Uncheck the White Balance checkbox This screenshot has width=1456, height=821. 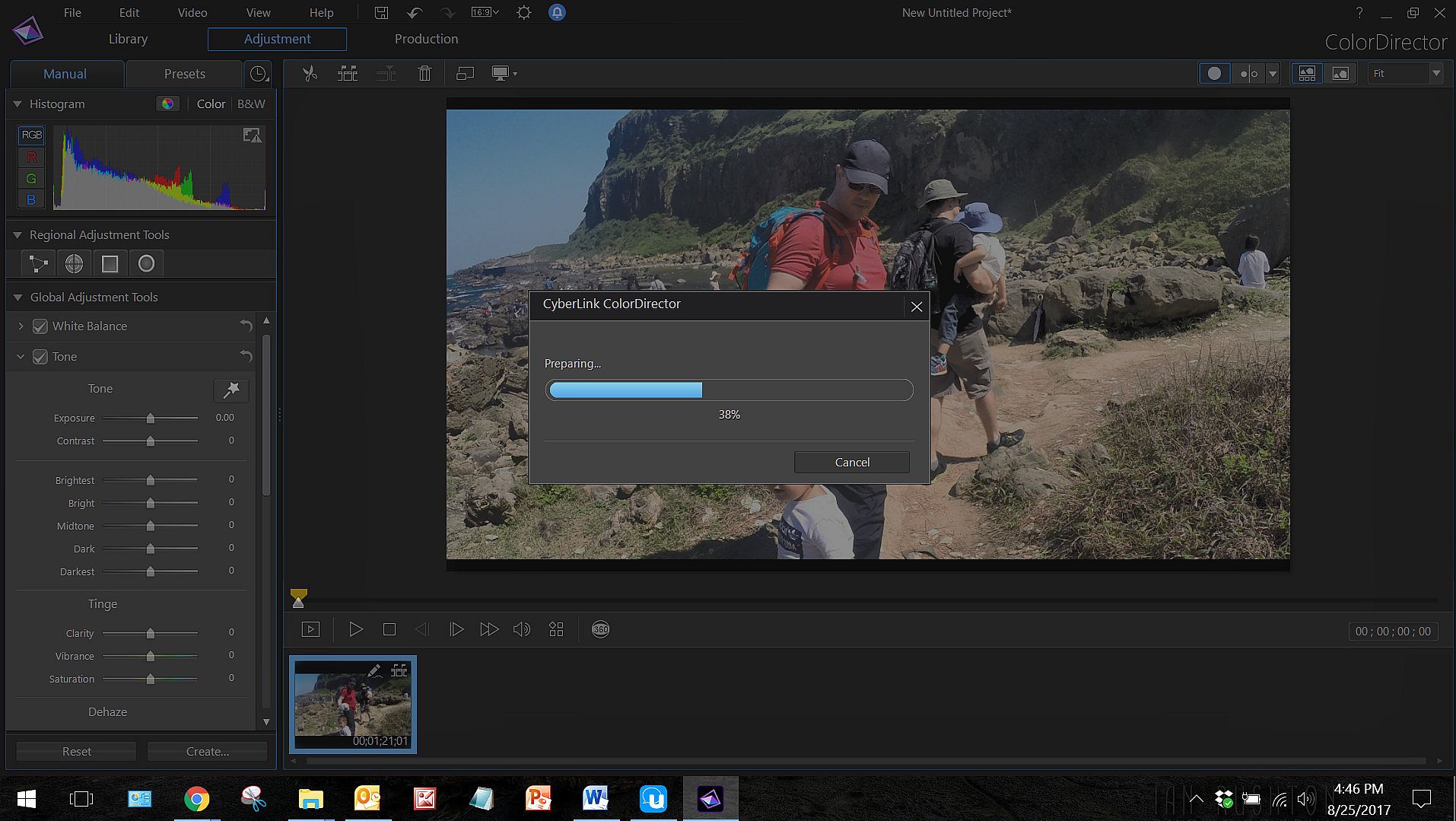[40, 326]
